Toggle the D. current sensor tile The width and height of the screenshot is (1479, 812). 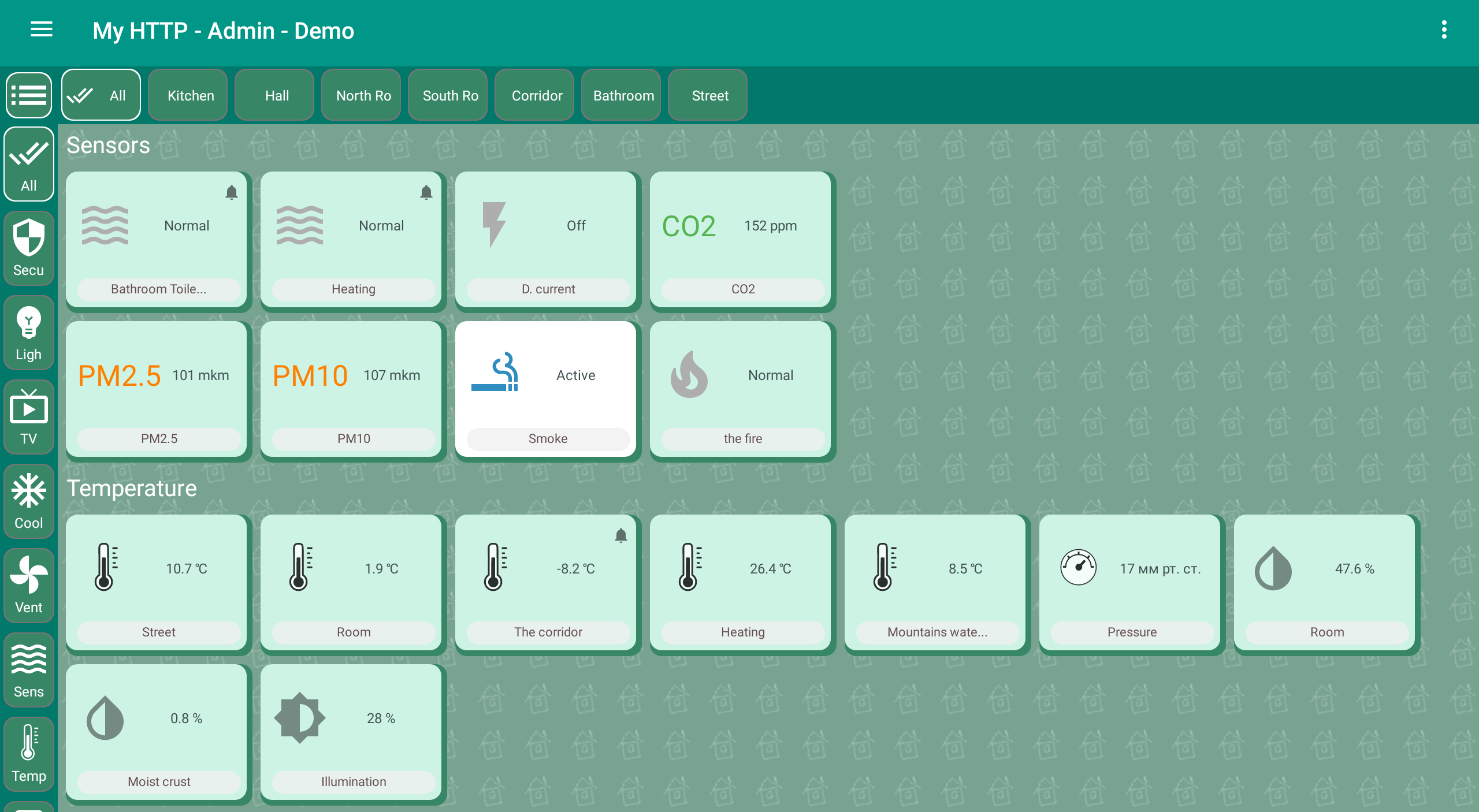[546, 239]
